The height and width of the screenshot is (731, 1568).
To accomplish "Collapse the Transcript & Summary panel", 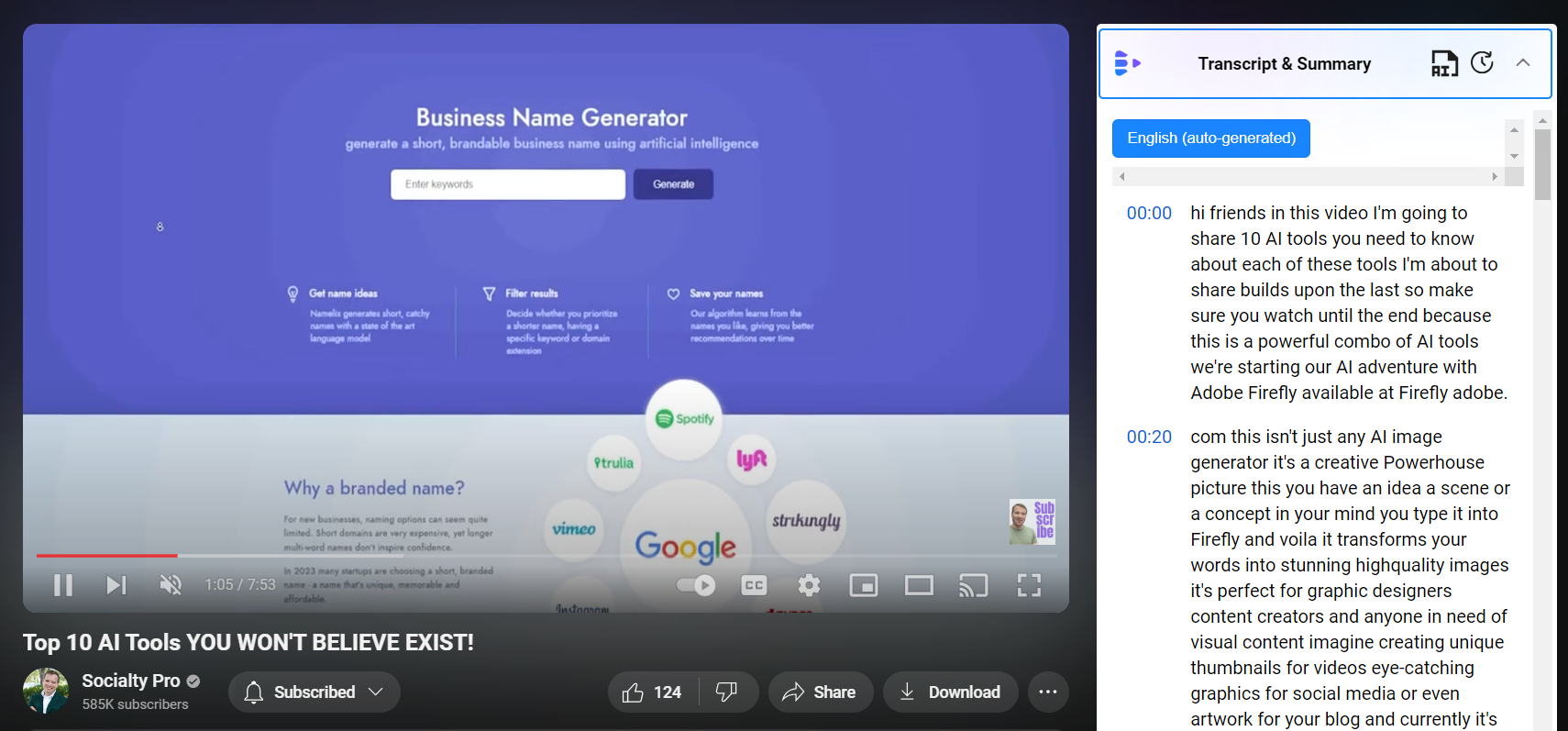I will (x=1523, y=62).
